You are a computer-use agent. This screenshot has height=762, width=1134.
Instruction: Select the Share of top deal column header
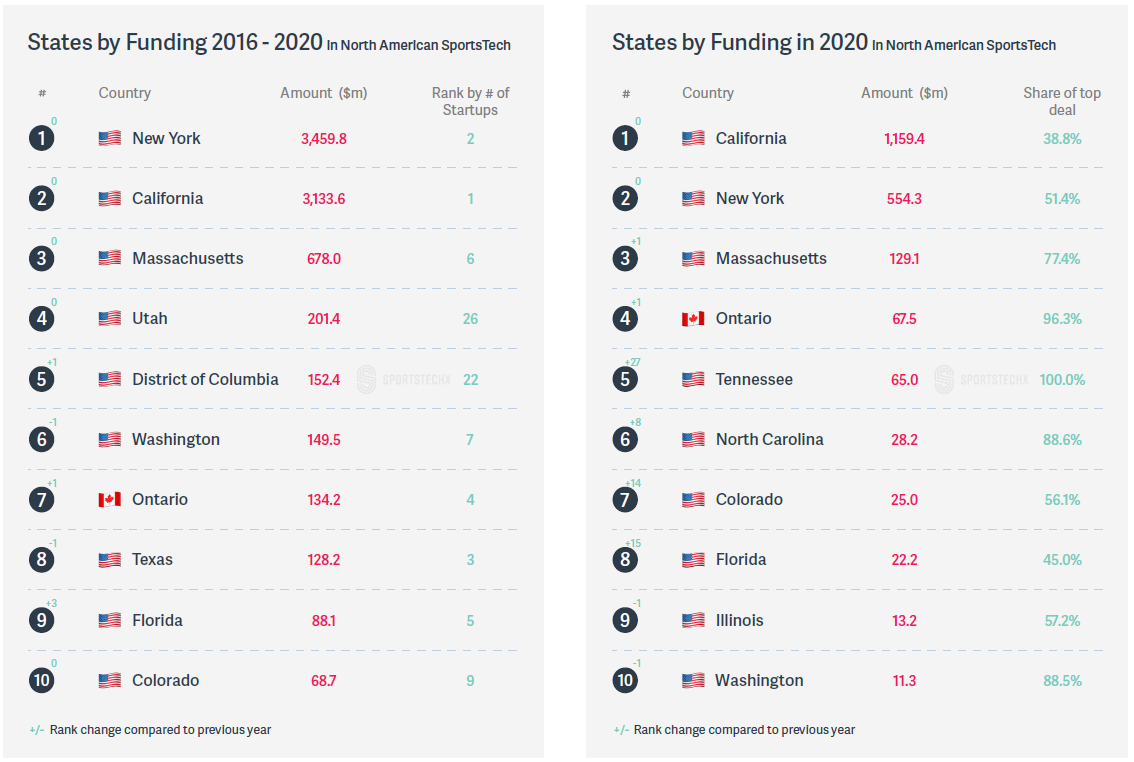pyautogui.click(x=1062, y=101)
